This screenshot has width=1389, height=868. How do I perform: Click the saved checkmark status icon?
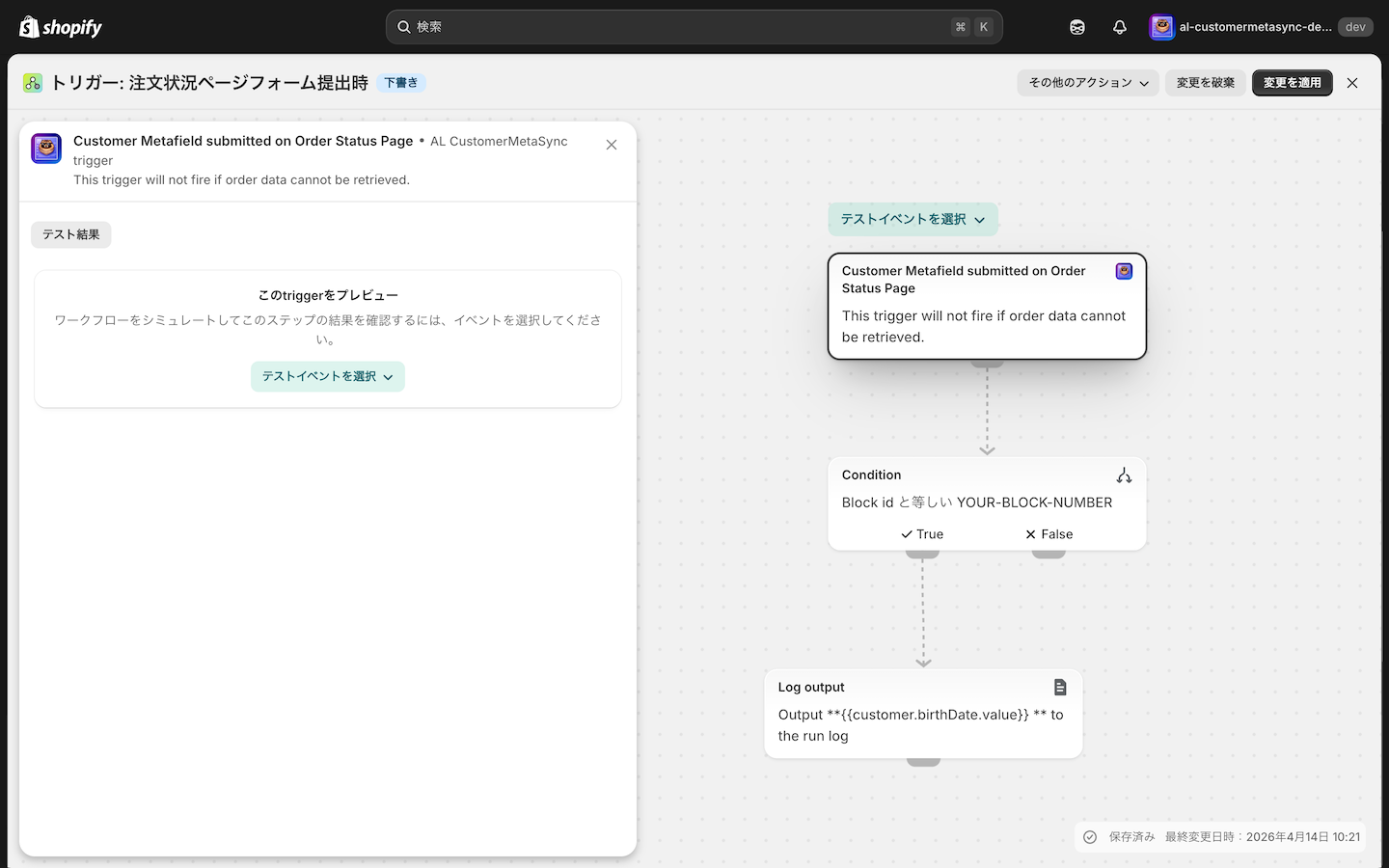point(1090,837)
